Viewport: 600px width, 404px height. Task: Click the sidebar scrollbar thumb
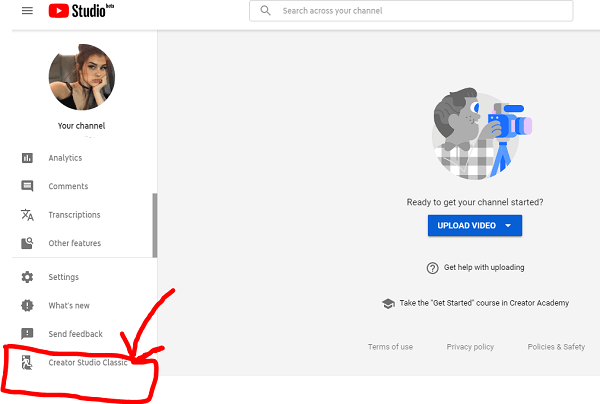pos(155,225)
